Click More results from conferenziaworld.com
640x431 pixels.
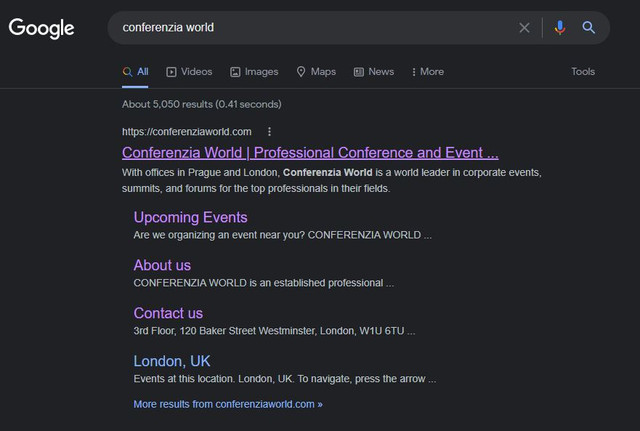click(x=228, y=404)
